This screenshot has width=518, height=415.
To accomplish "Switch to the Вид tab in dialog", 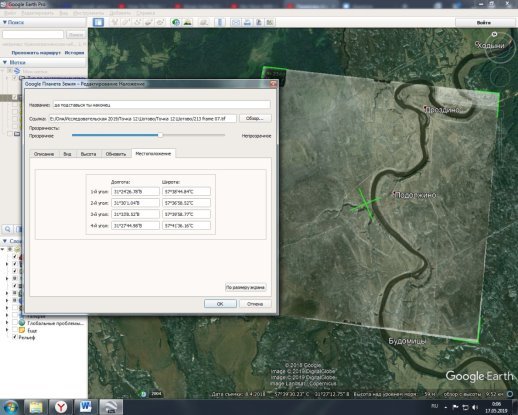I will pos(67,154).
